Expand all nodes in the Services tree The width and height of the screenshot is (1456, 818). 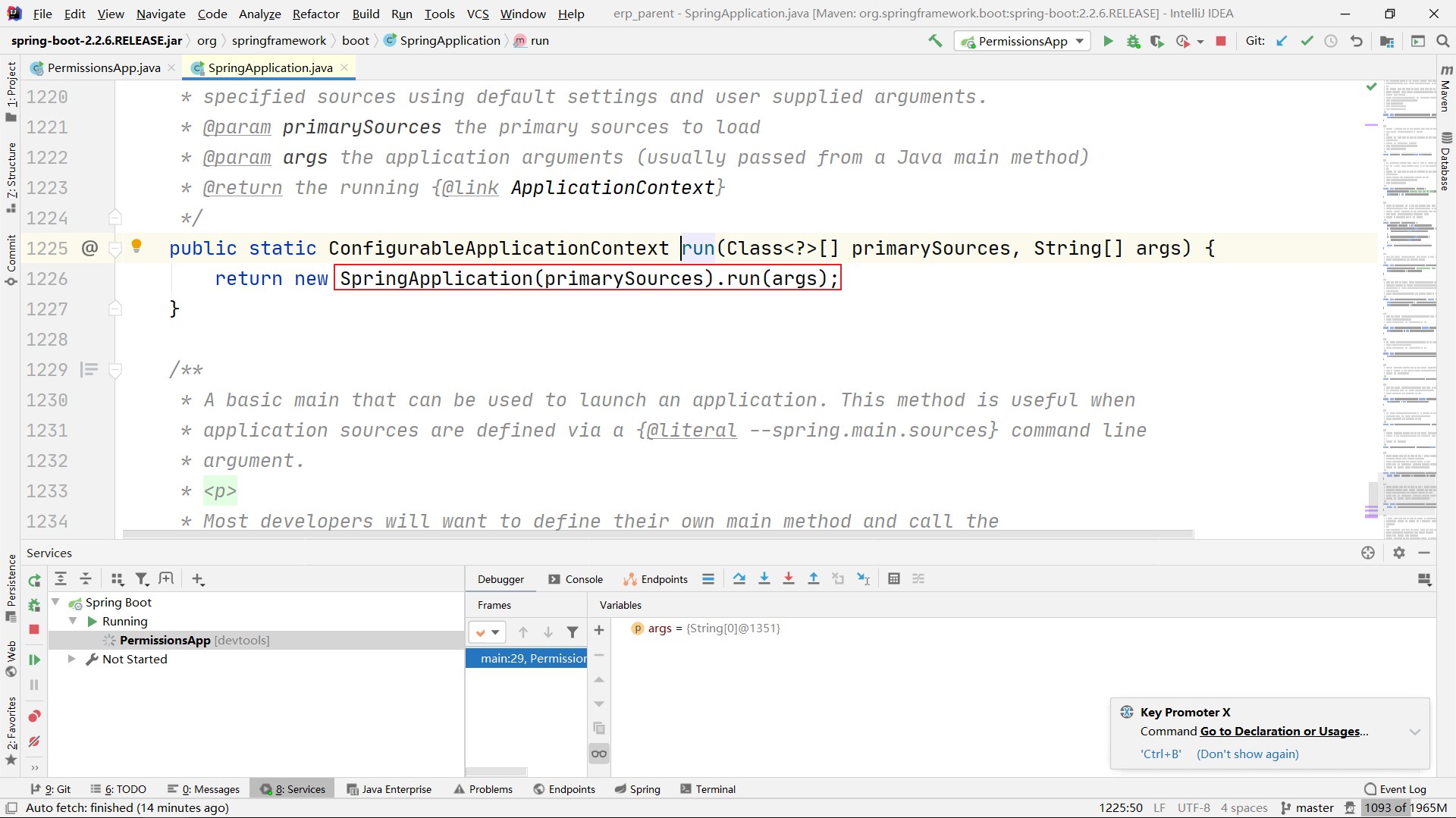pyautogui.click(x=61, y=578)
